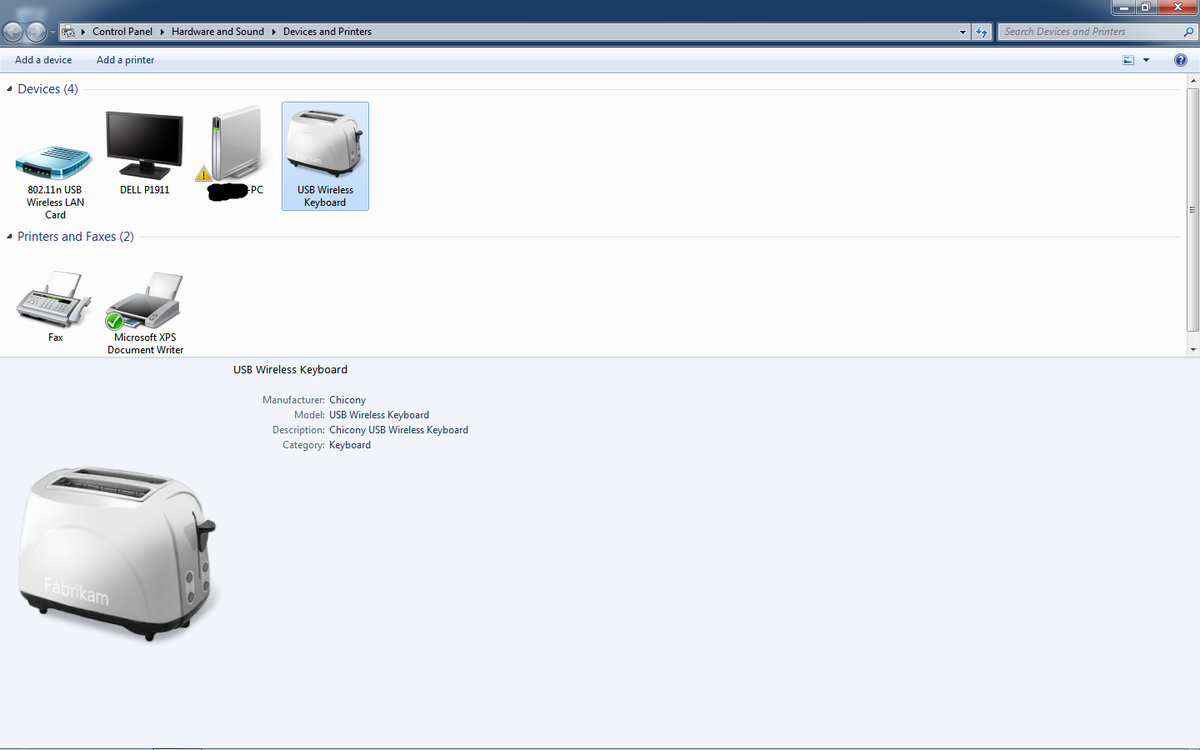Open the address bar history dropdown

point(964,32)
